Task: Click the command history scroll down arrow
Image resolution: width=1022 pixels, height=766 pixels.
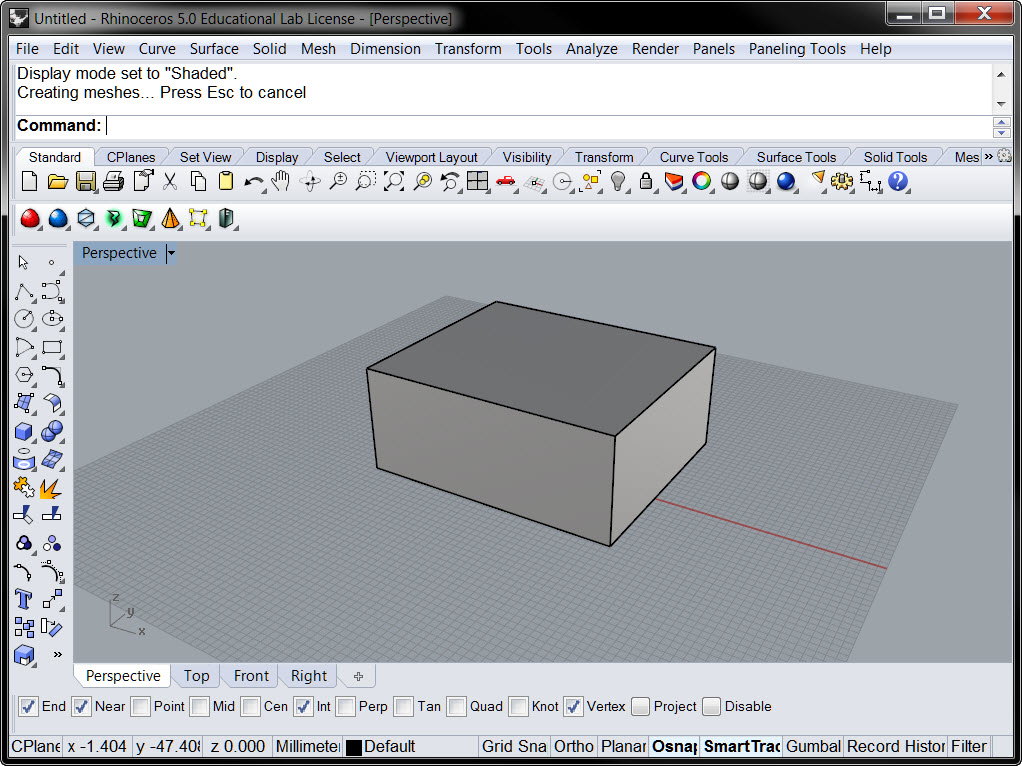Action: pyautogui.click(x=1001, y=104)
